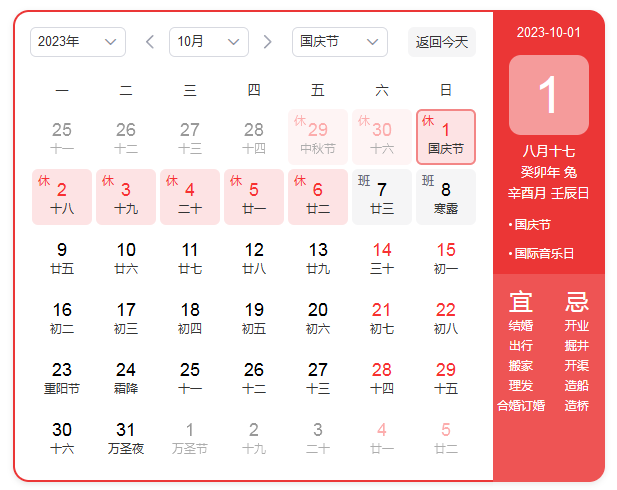
Task: Go to previous month with left arrow
Action: click(x=150, y=42)
